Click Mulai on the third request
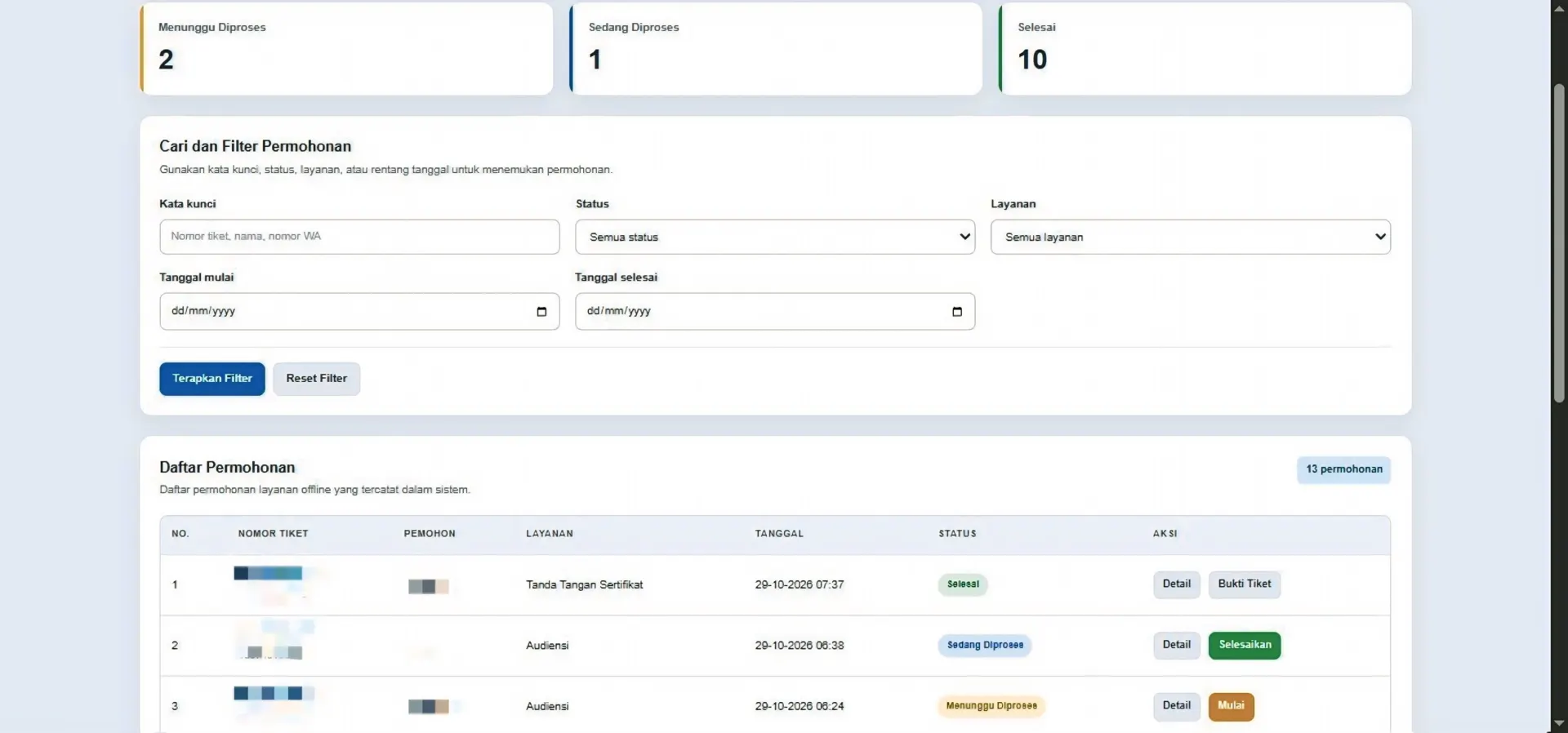The image size is (1568, 733). [1231, 706]
